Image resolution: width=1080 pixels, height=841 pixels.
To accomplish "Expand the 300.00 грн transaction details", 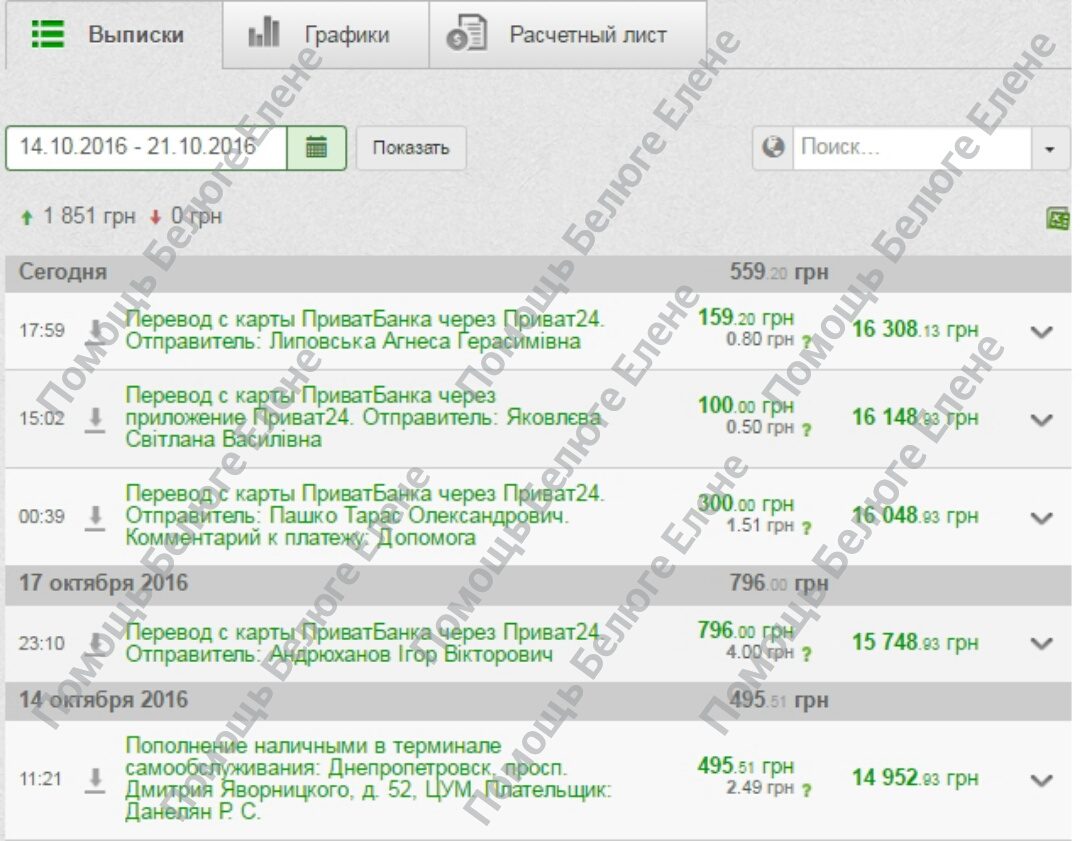I will tap(1041, 518).
